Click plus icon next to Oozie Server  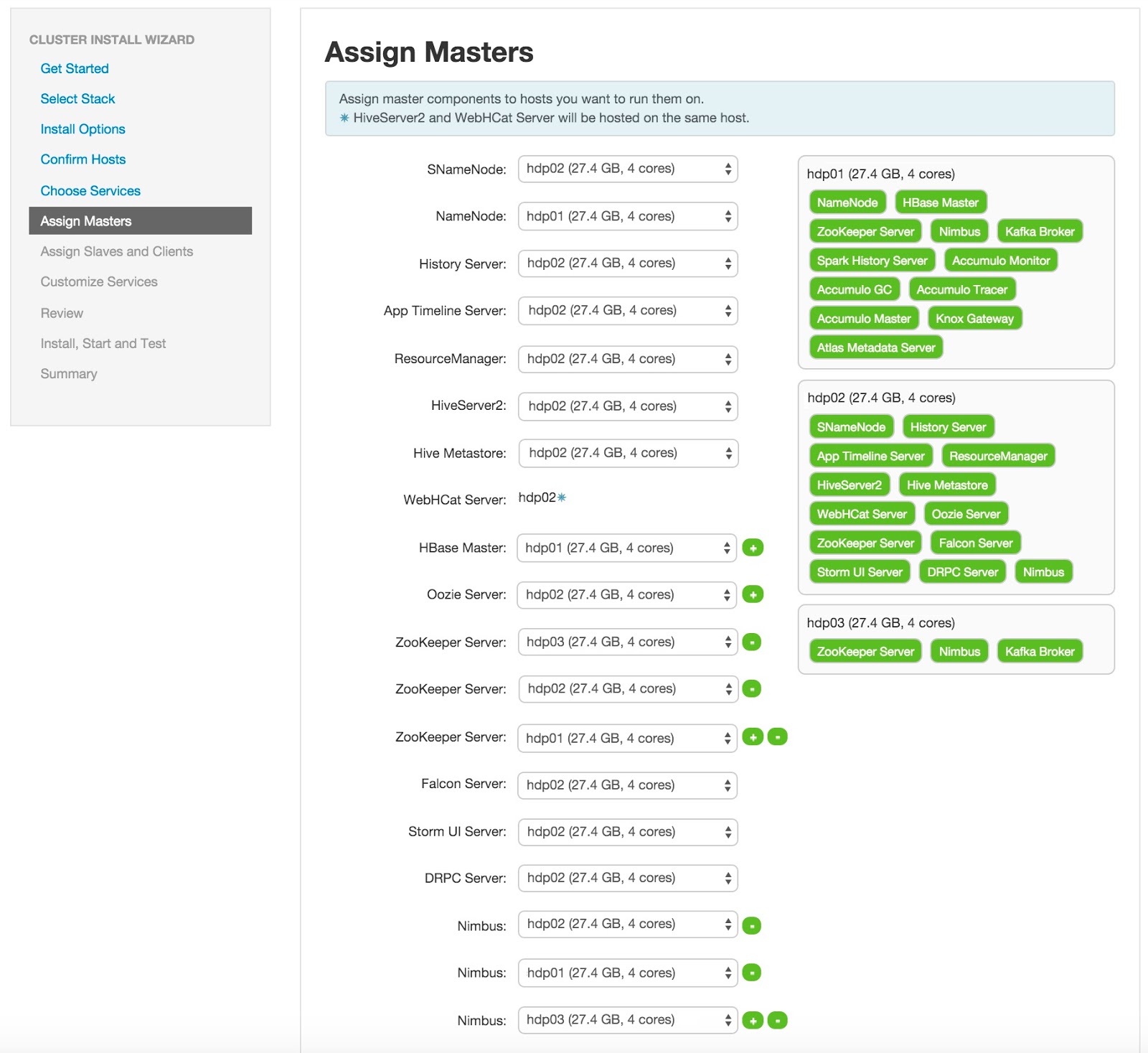tap(753, 594)
